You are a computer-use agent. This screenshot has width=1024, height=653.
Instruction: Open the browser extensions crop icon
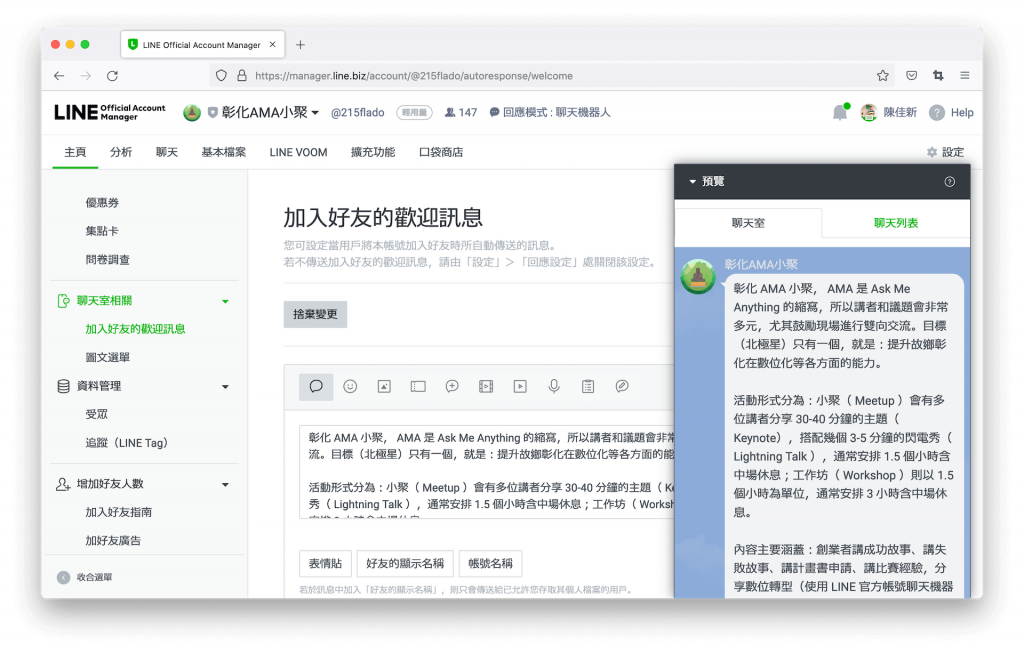coord(938,76)
